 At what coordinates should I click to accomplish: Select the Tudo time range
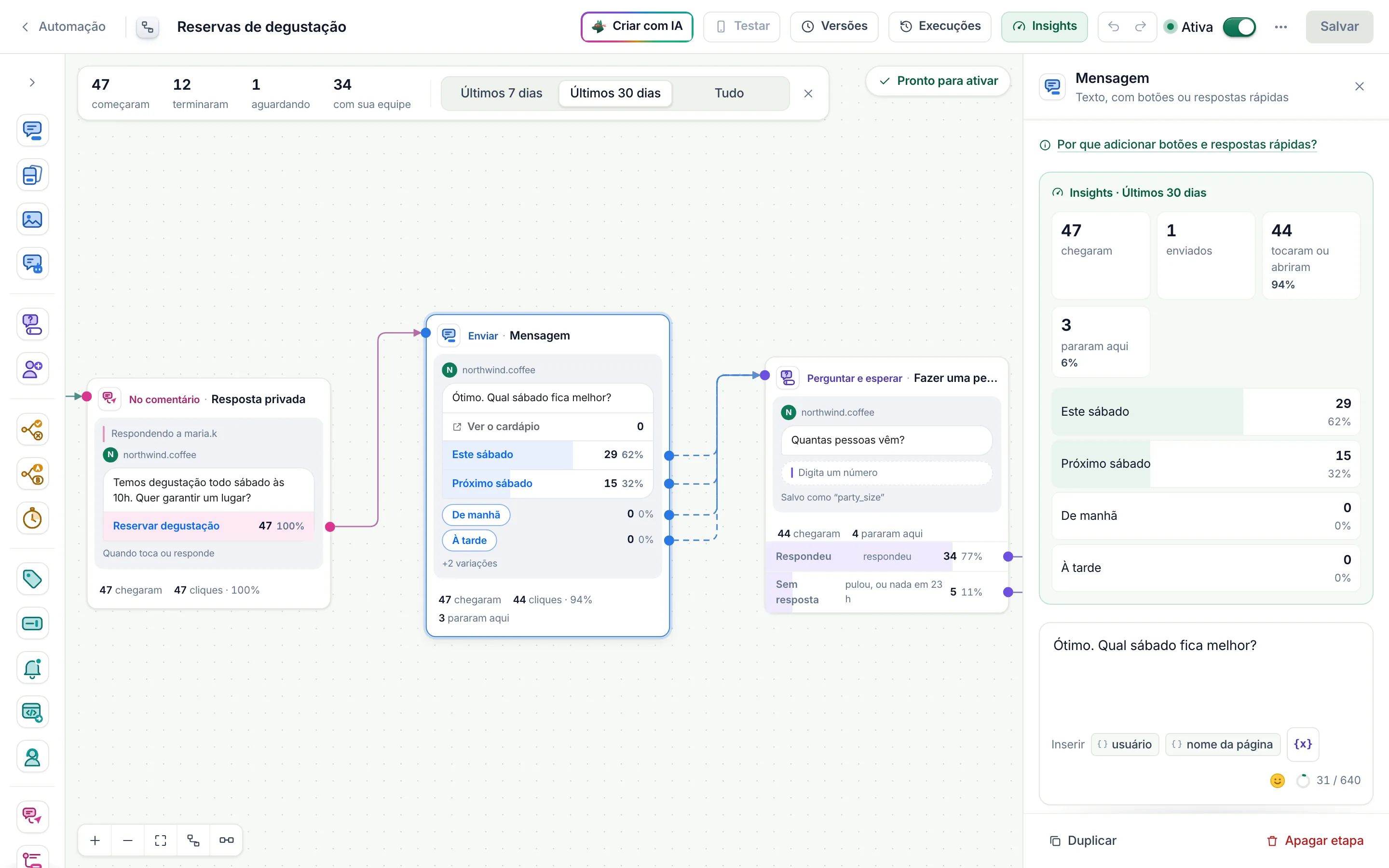coord(729,93)
